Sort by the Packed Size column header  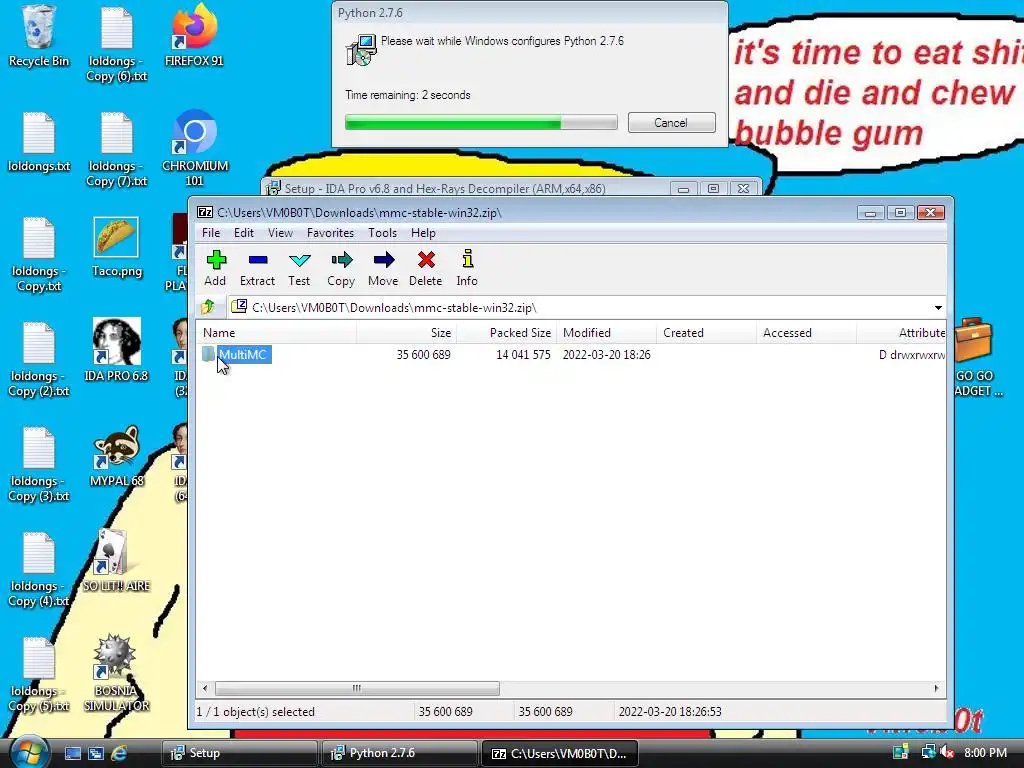[505, 333]
